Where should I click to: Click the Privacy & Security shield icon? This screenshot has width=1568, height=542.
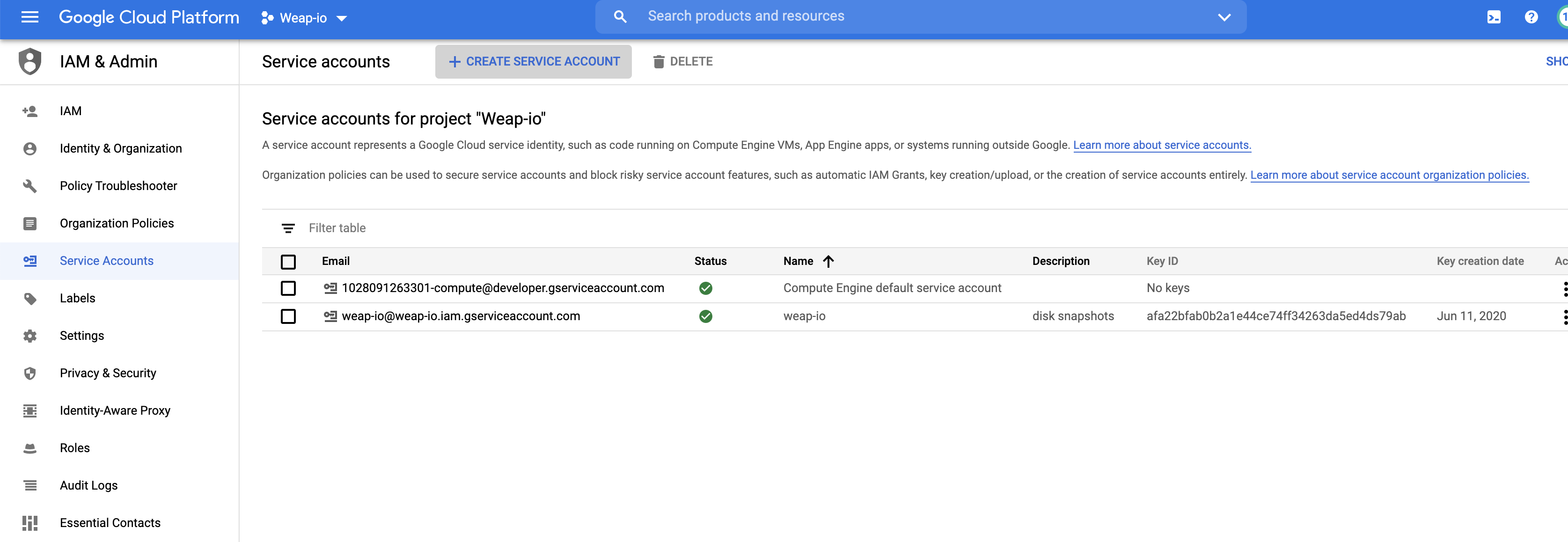pos(30,374)
